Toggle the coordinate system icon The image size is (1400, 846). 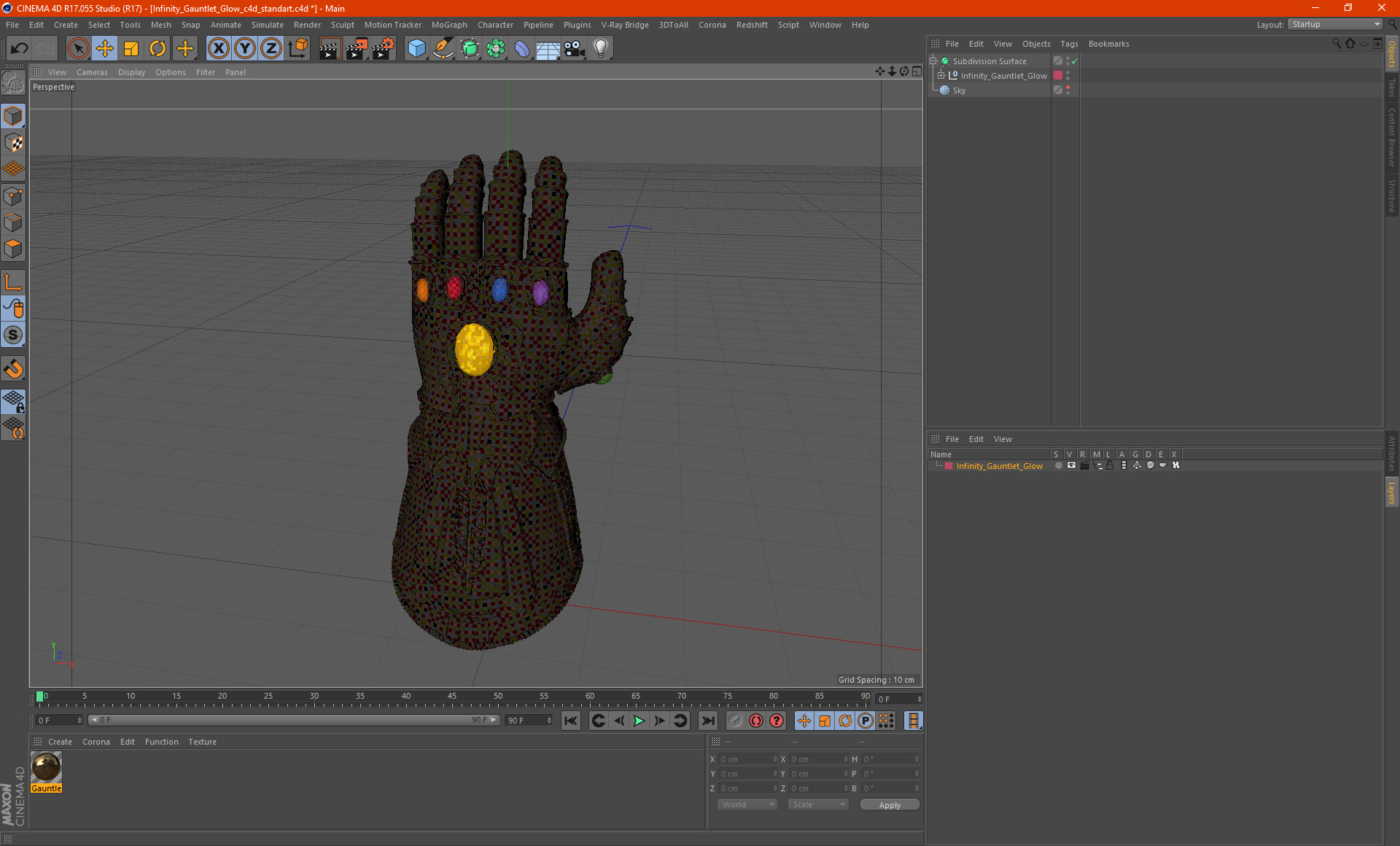tap(297, 48)
